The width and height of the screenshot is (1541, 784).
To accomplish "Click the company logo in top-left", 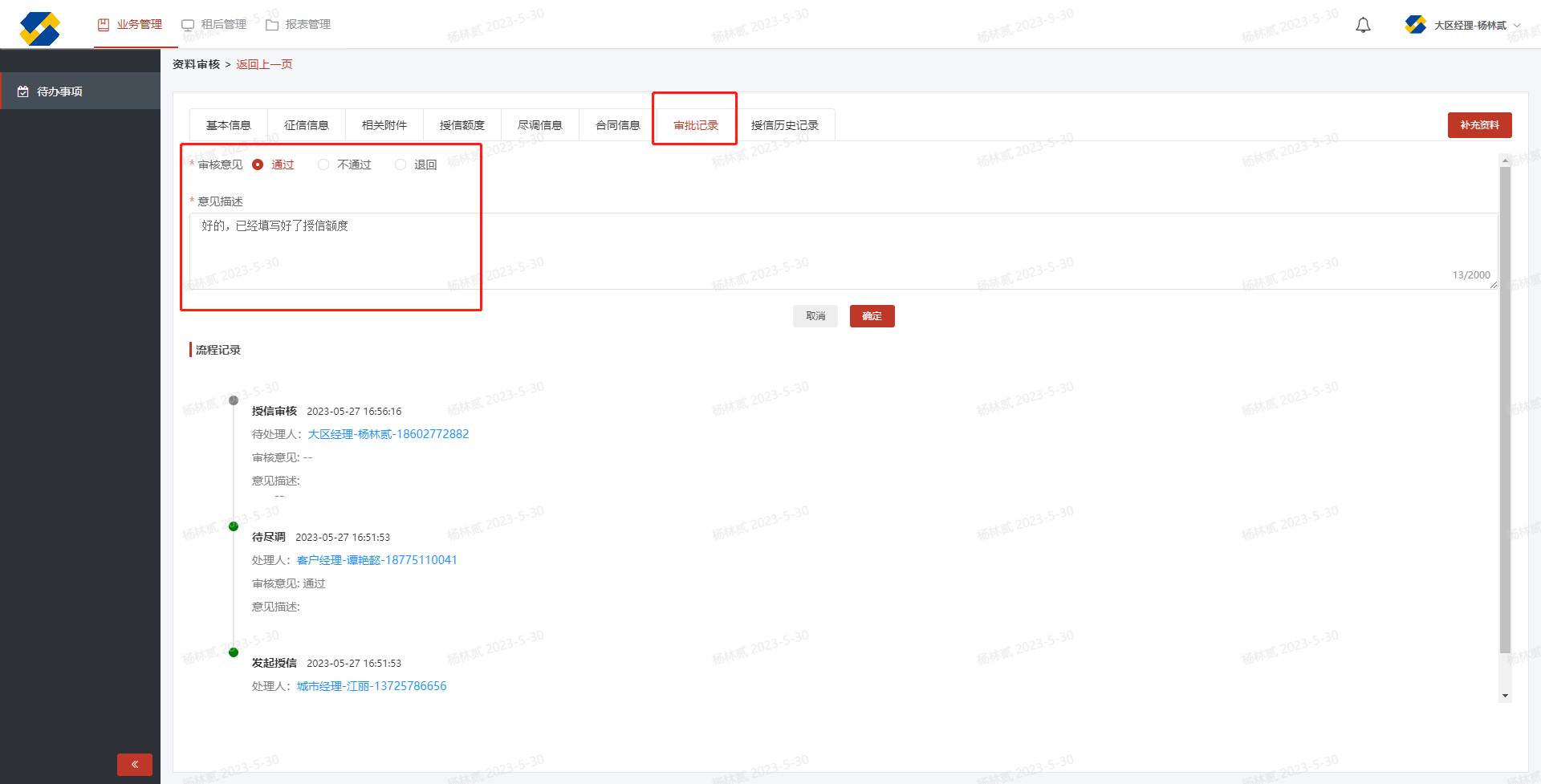I will [x=40, y=28].
